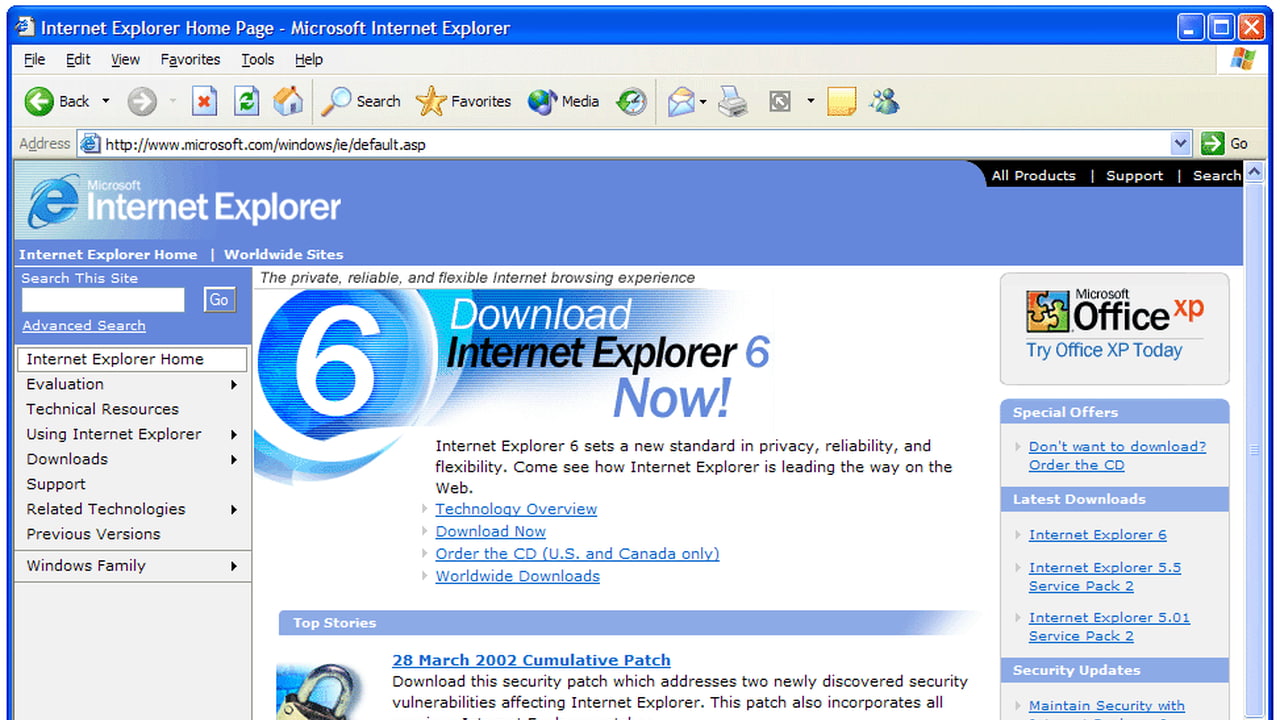Open the Worldwide Sites link
Screen dimensions: 1280x720
[283, 254]
